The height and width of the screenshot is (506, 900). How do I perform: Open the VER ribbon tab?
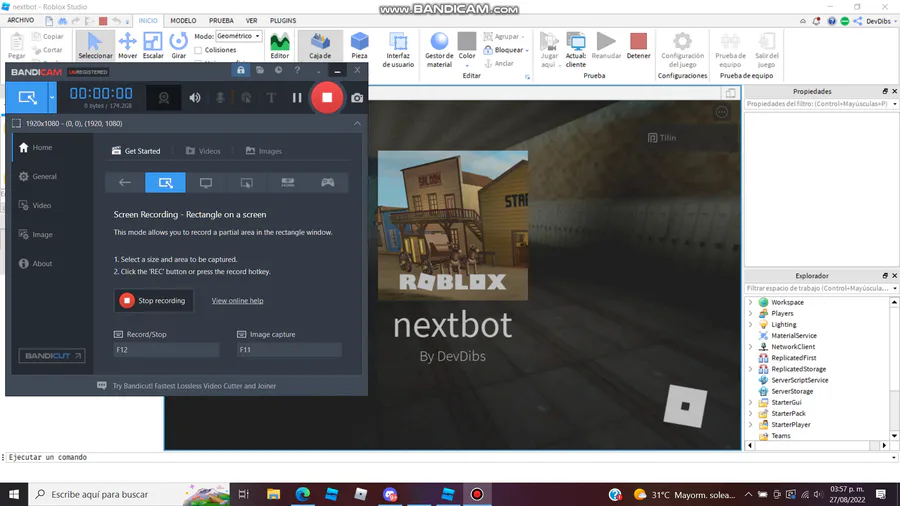[251, 21]
